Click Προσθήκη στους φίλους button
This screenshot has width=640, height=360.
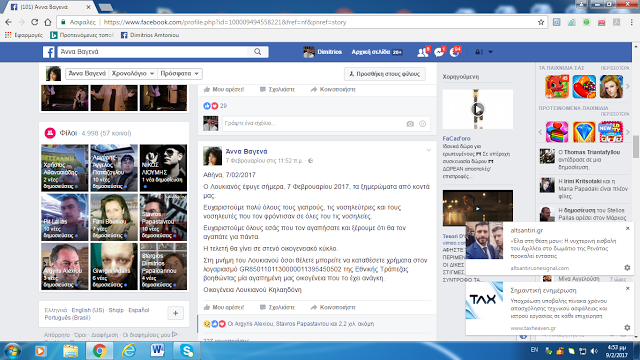tap(385, 74)
